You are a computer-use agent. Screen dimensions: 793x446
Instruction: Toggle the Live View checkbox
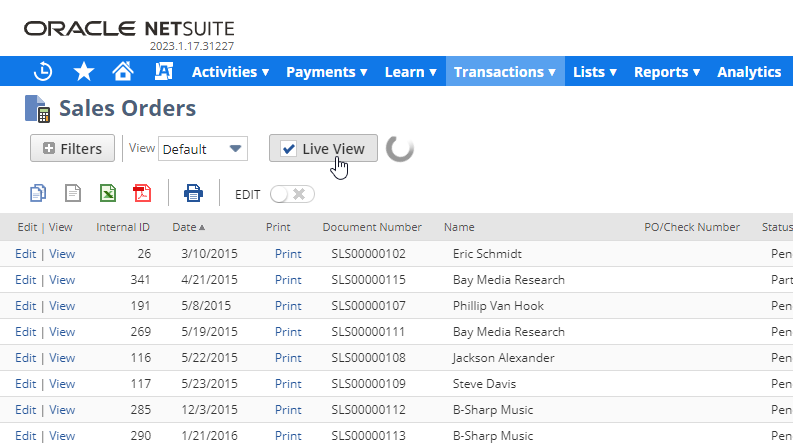click(x=288, y=149)
